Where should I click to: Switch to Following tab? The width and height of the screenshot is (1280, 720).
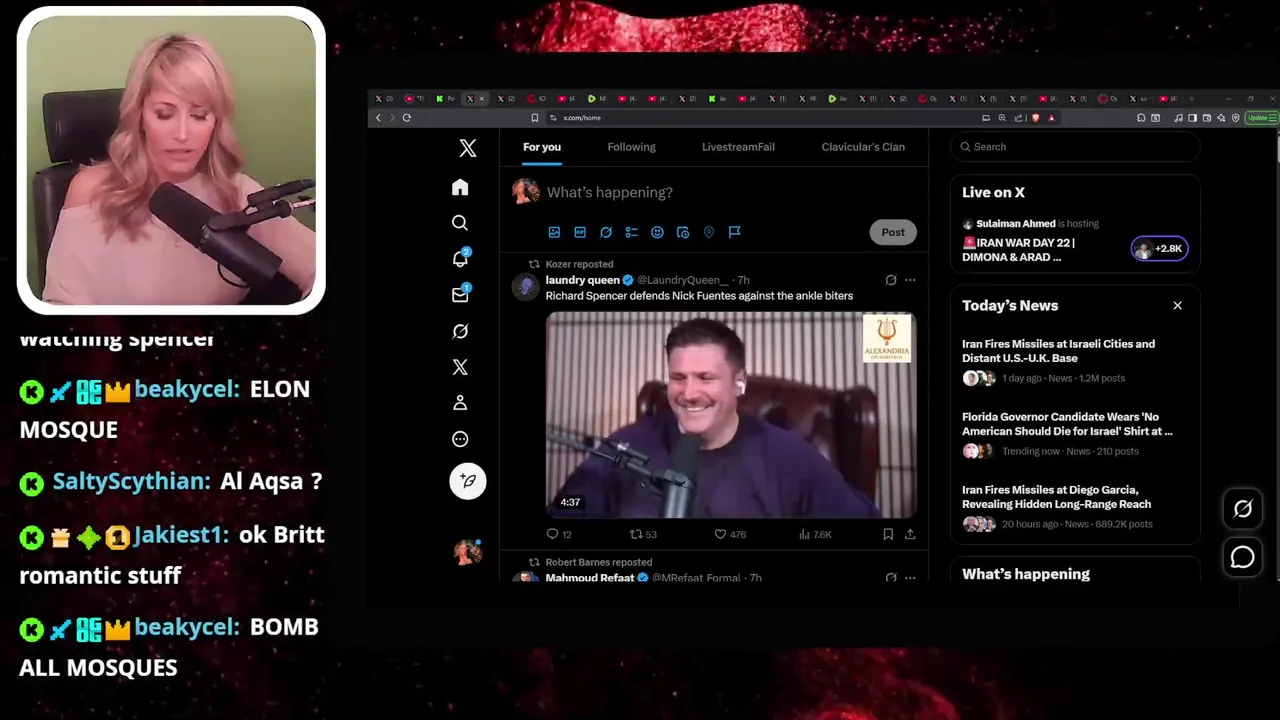(631, 147)
